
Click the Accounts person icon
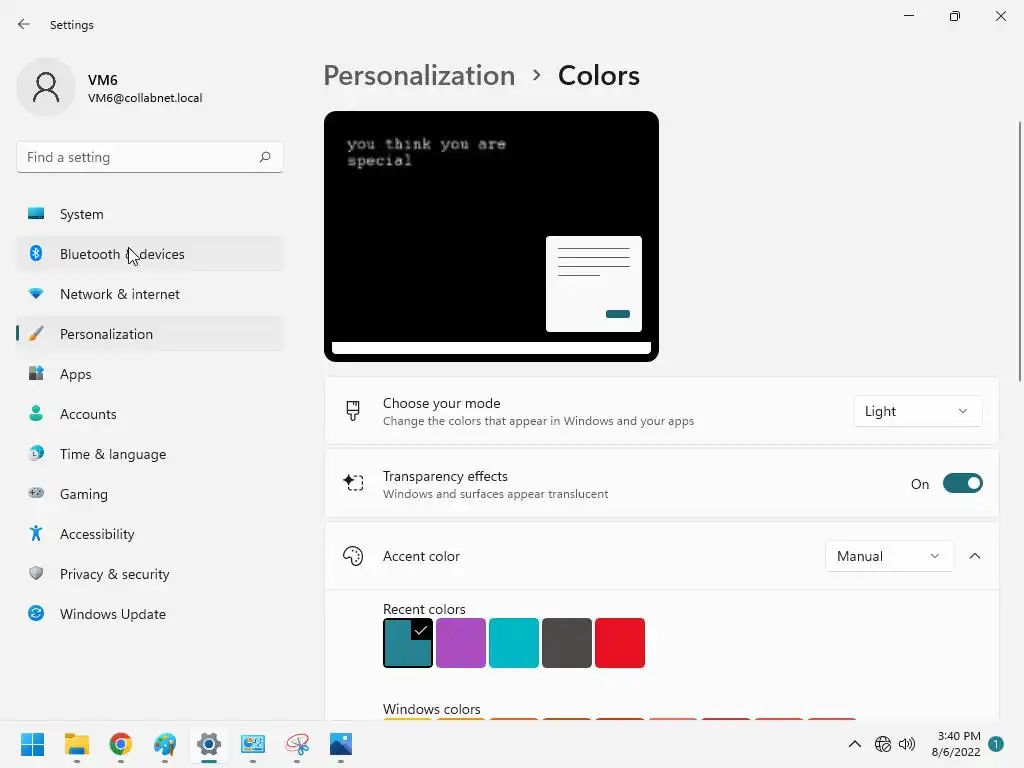pyautogui.click(x=36, y=413)
